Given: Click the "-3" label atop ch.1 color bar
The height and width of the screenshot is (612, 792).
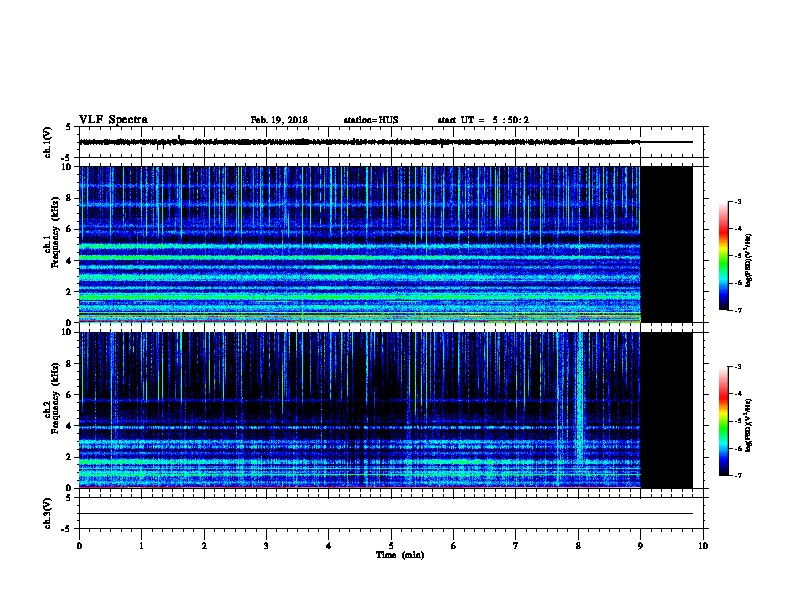Looking at the screenshot, I should click(737, 201).
